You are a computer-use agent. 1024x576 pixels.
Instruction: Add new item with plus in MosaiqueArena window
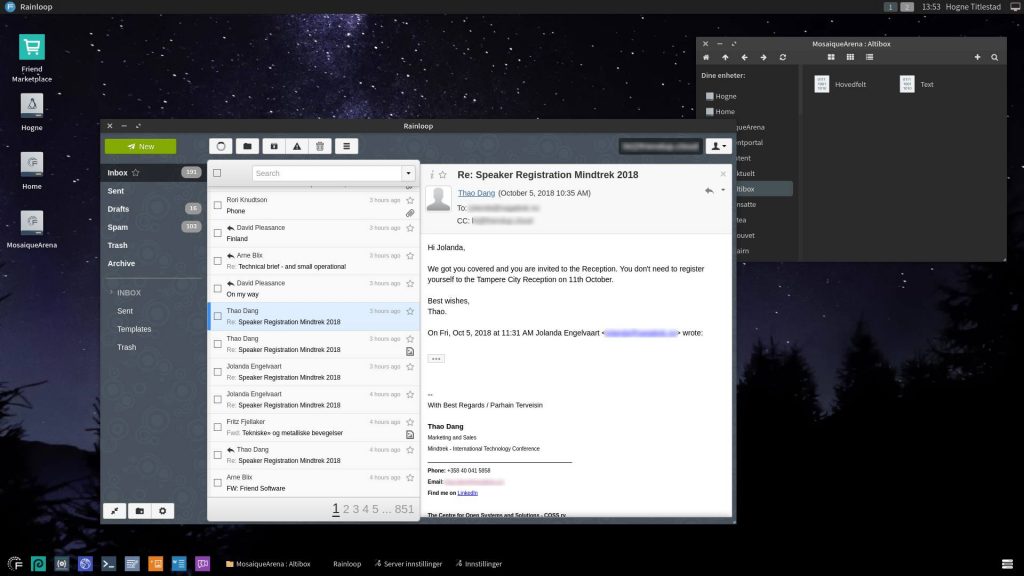[x=978, y=57]
